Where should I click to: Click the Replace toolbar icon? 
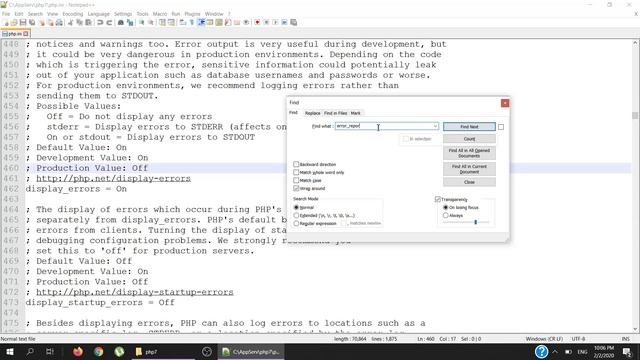coord(130,23)
